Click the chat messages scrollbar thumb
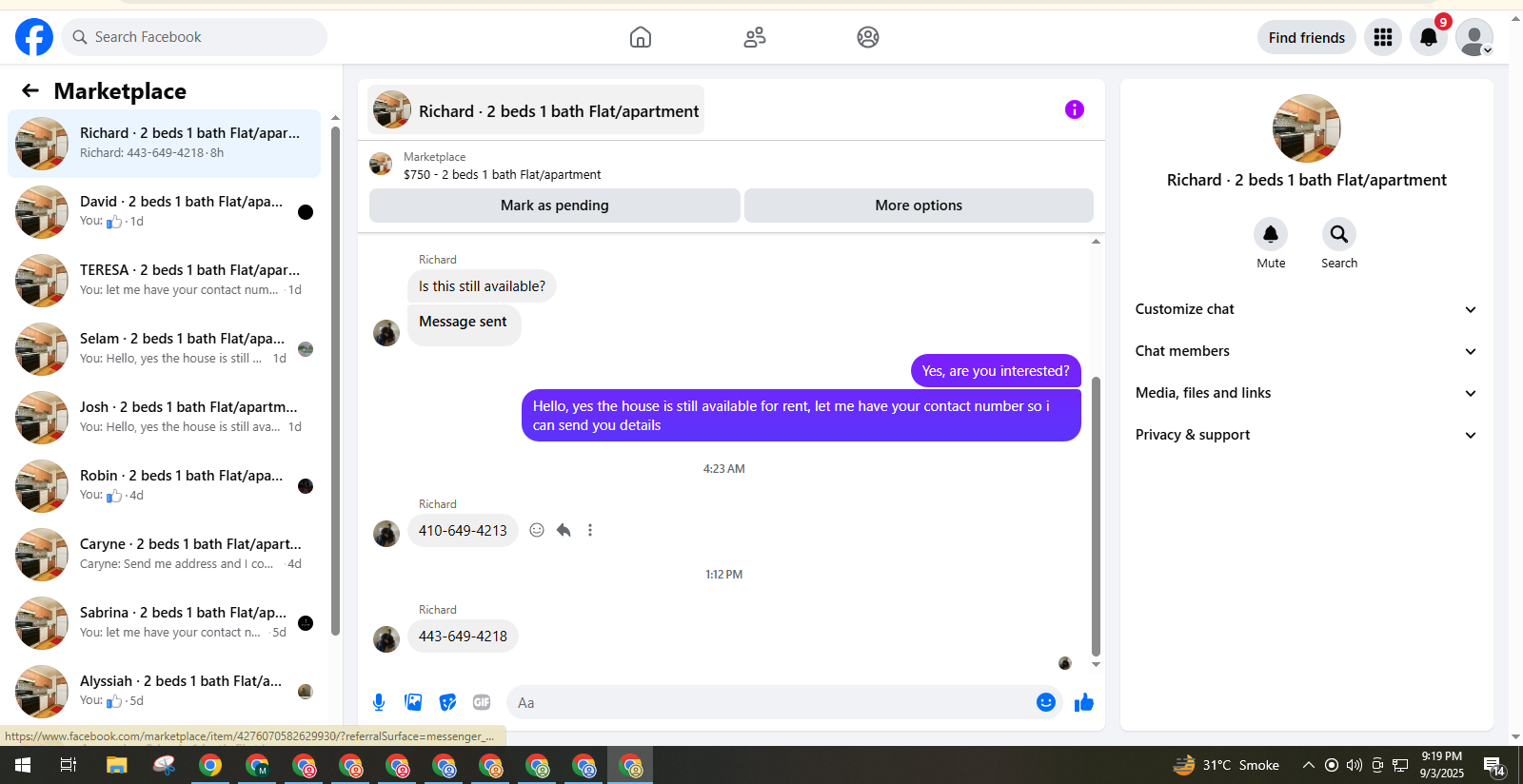1523x784 pixels. click(x=1096, y=517)
